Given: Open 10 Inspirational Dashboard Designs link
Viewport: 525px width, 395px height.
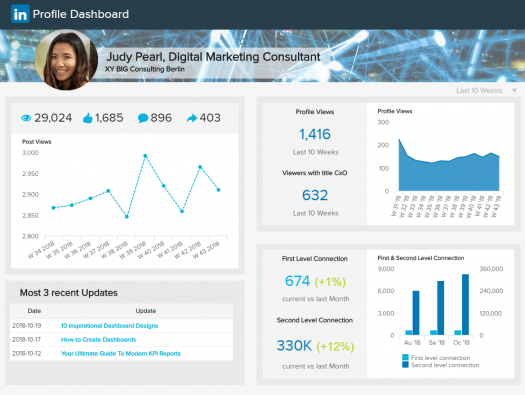Looking at the screenshot, I should (109, 326).
